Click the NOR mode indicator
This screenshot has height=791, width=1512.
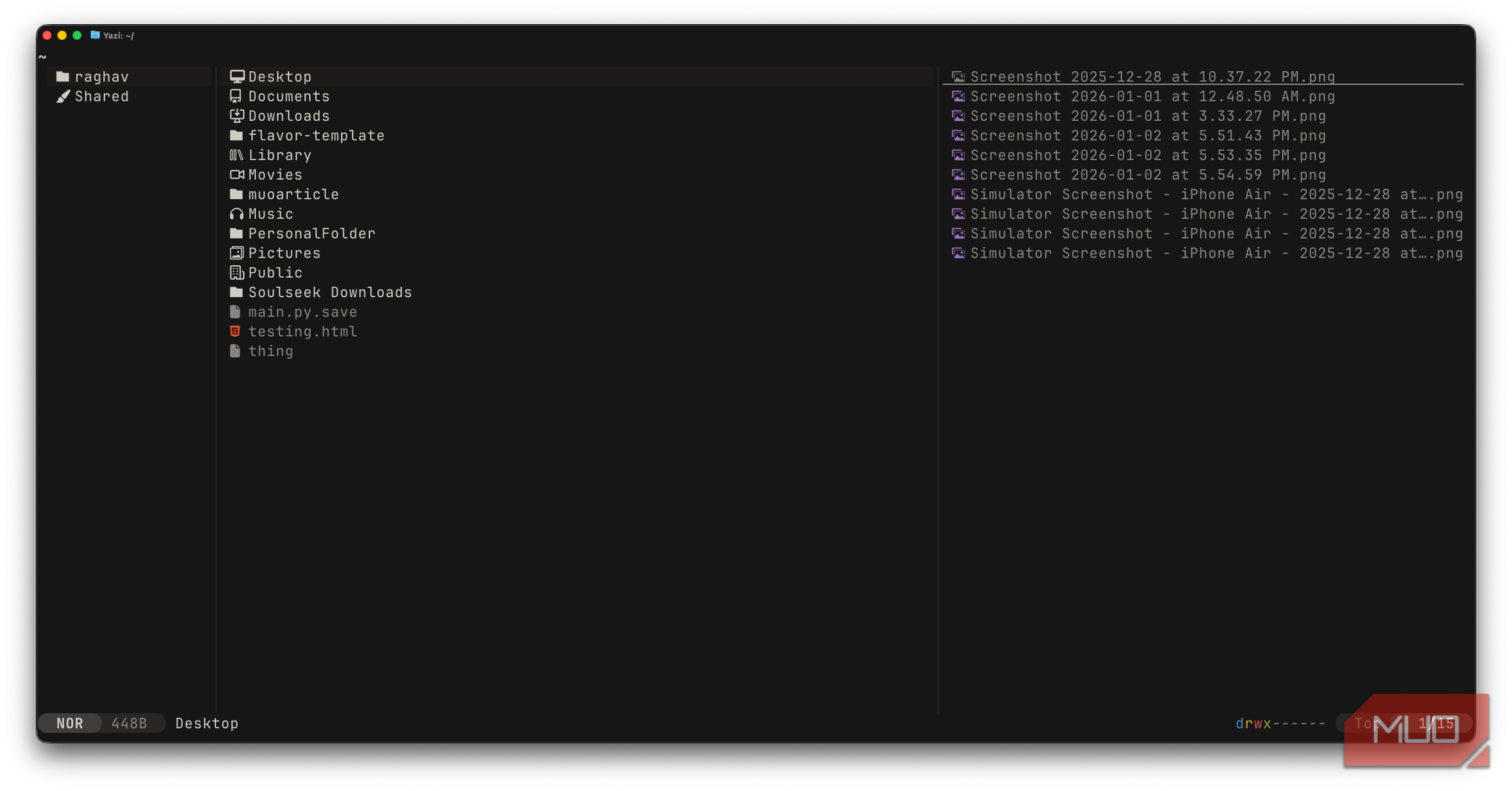pos(70,723)
